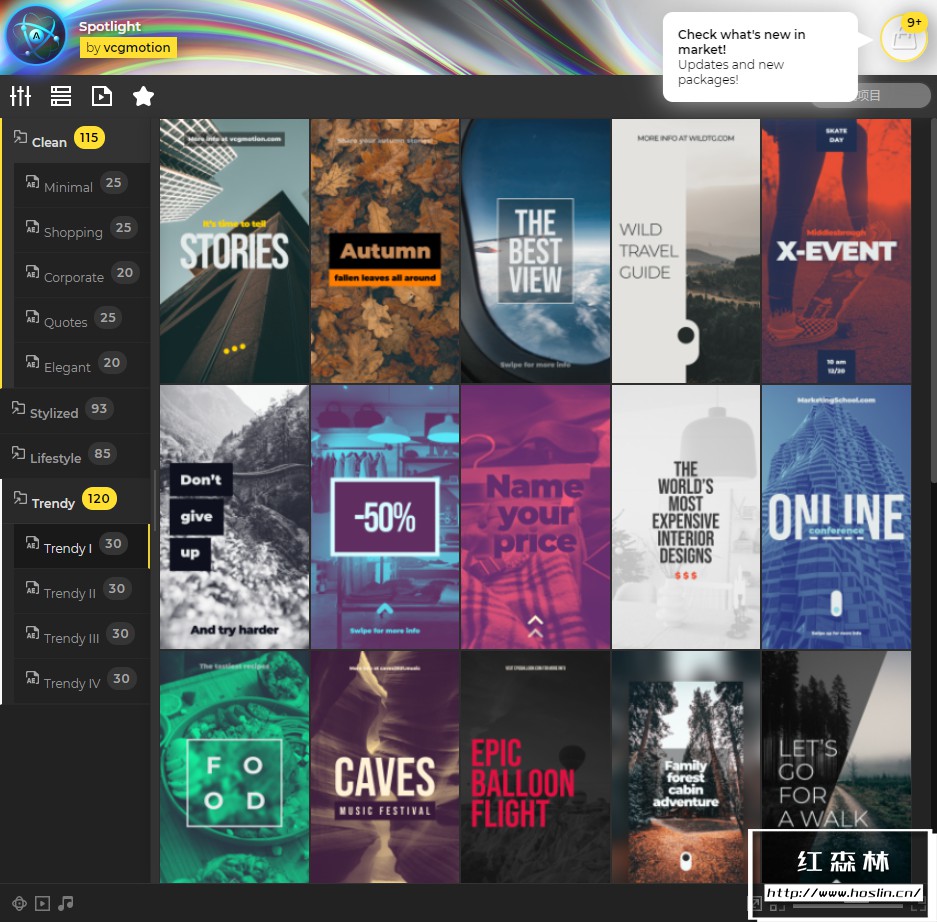Open the video preview file icon
Screen dimensions: 937x922
[102, 96]
